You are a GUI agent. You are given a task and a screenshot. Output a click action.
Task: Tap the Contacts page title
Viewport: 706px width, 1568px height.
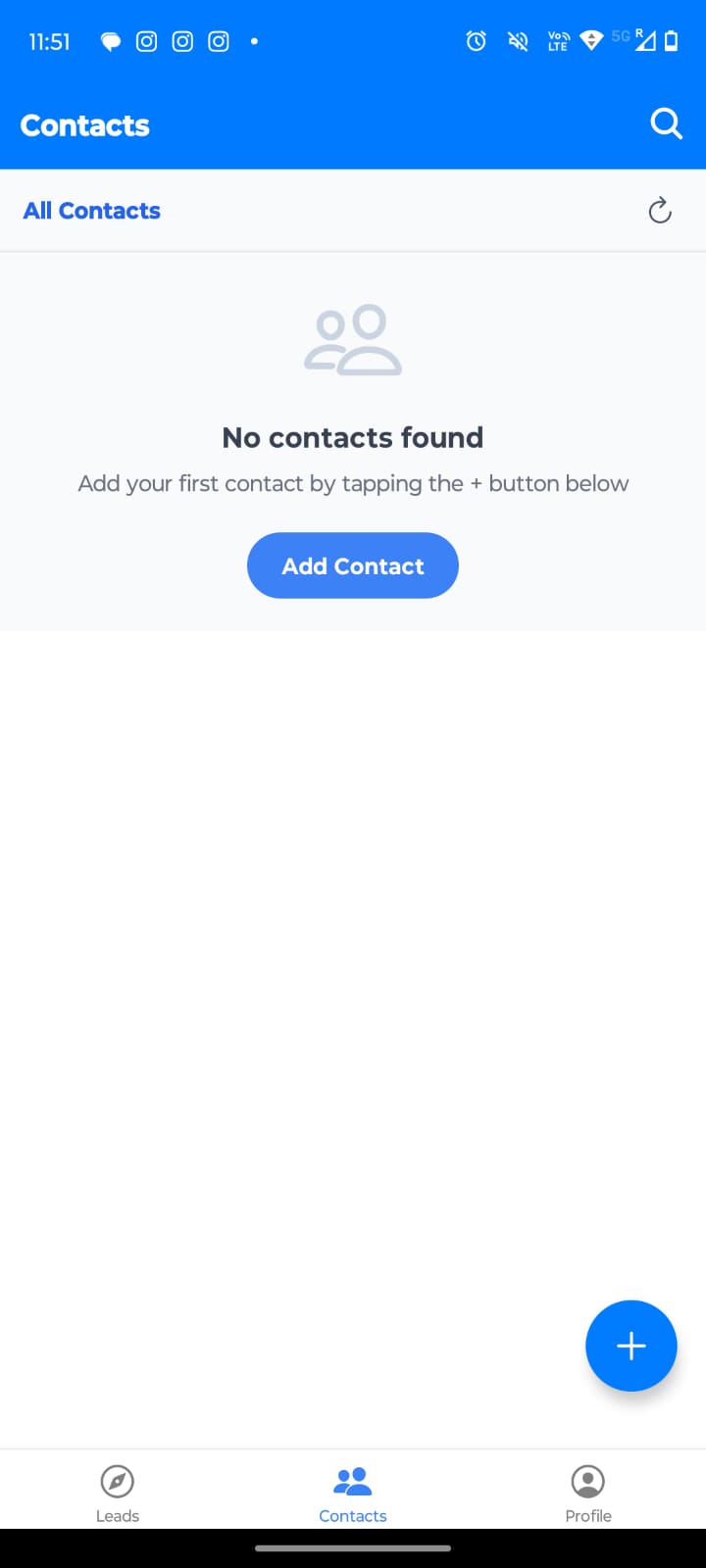pyautogui.click(x=85, y=125)
